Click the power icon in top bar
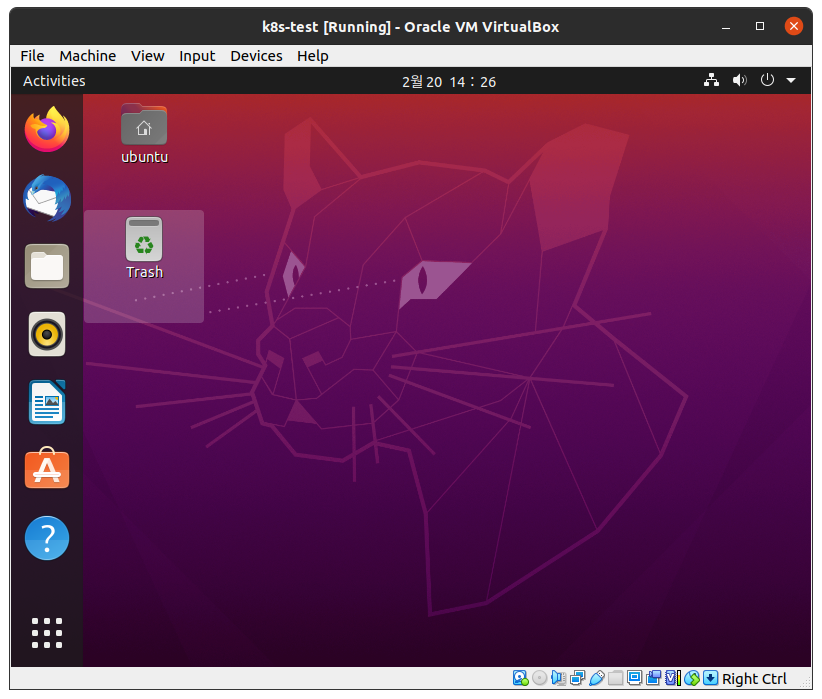The image size is (822, 699). (767, 80)
